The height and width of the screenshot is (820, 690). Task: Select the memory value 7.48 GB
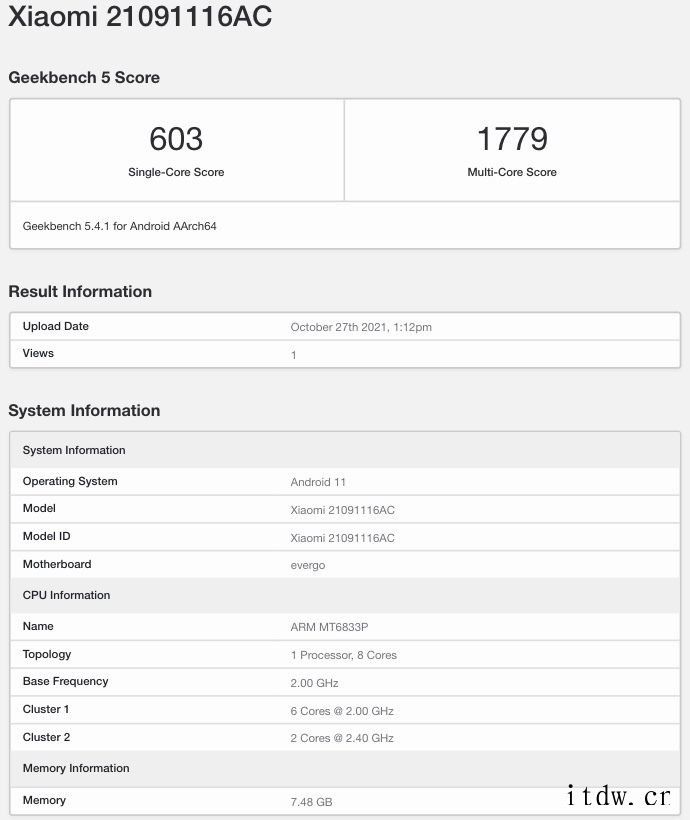coord(311,802)
